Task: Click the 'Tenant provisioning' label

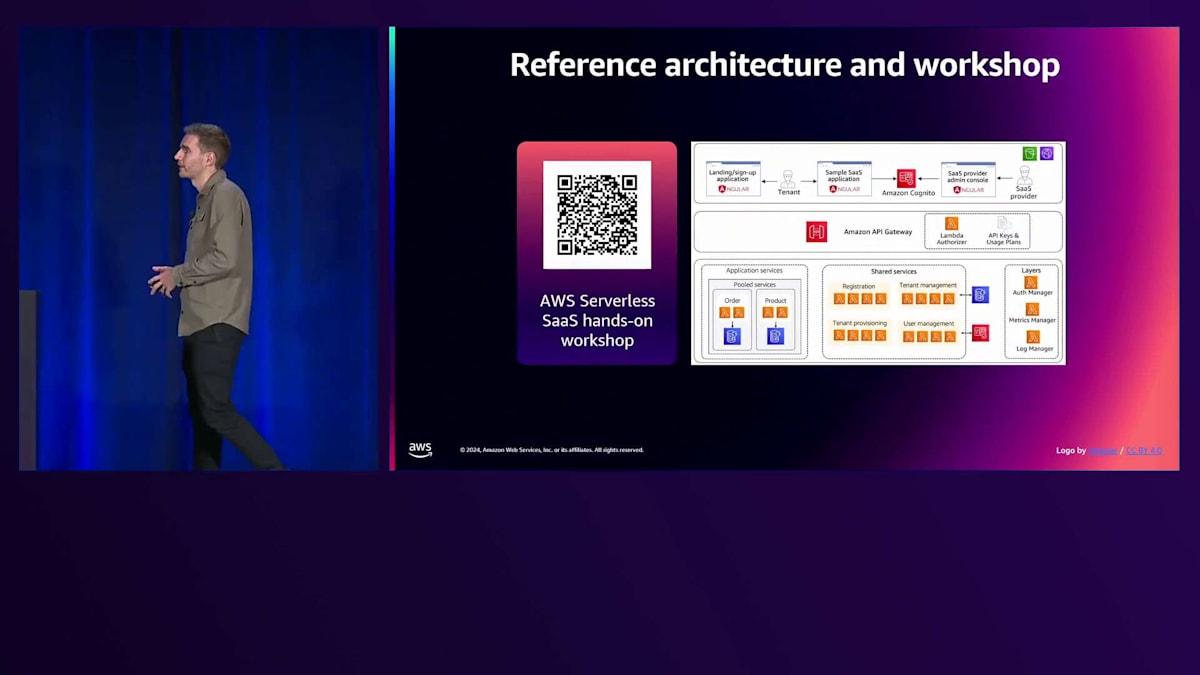Action: click(860, 323)
